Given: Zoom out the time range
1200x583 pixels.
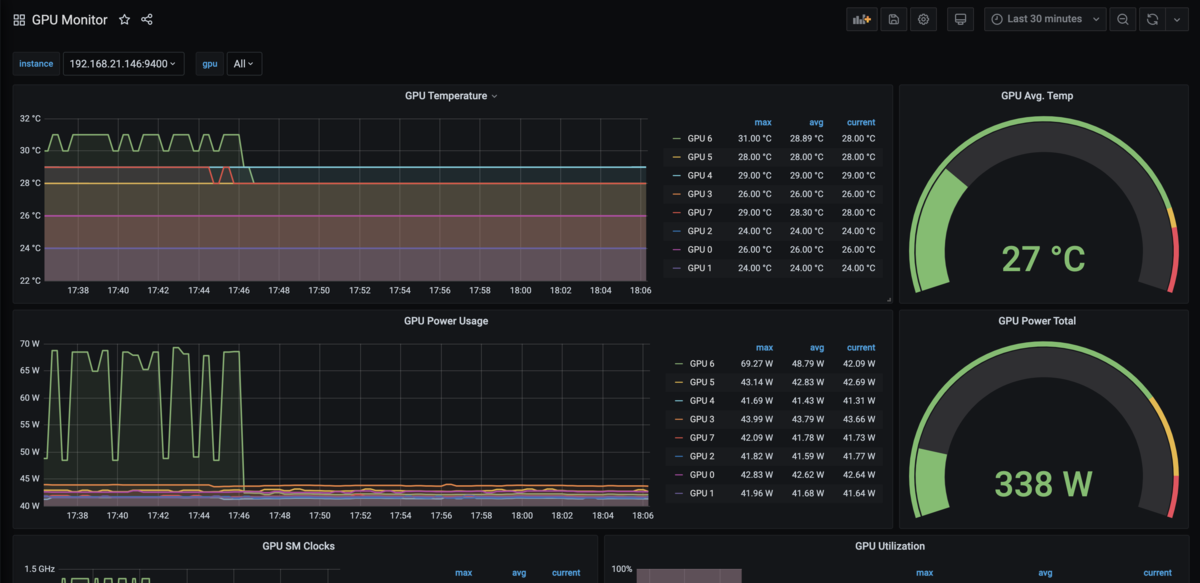Looking at the screenshot, I should [x=1123, y=19].
